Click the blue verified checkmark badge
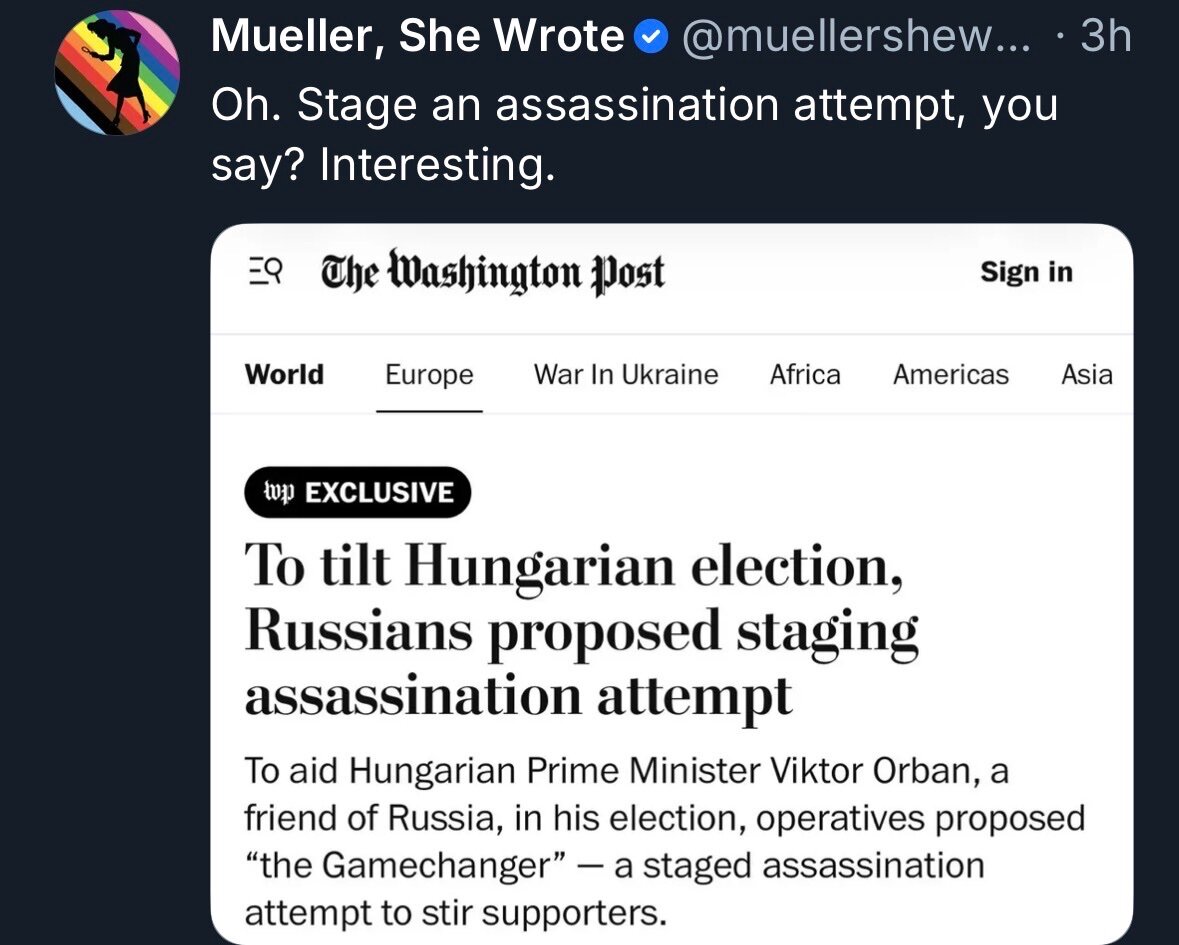The image size is (1179, 945). [x=652, y=38]
